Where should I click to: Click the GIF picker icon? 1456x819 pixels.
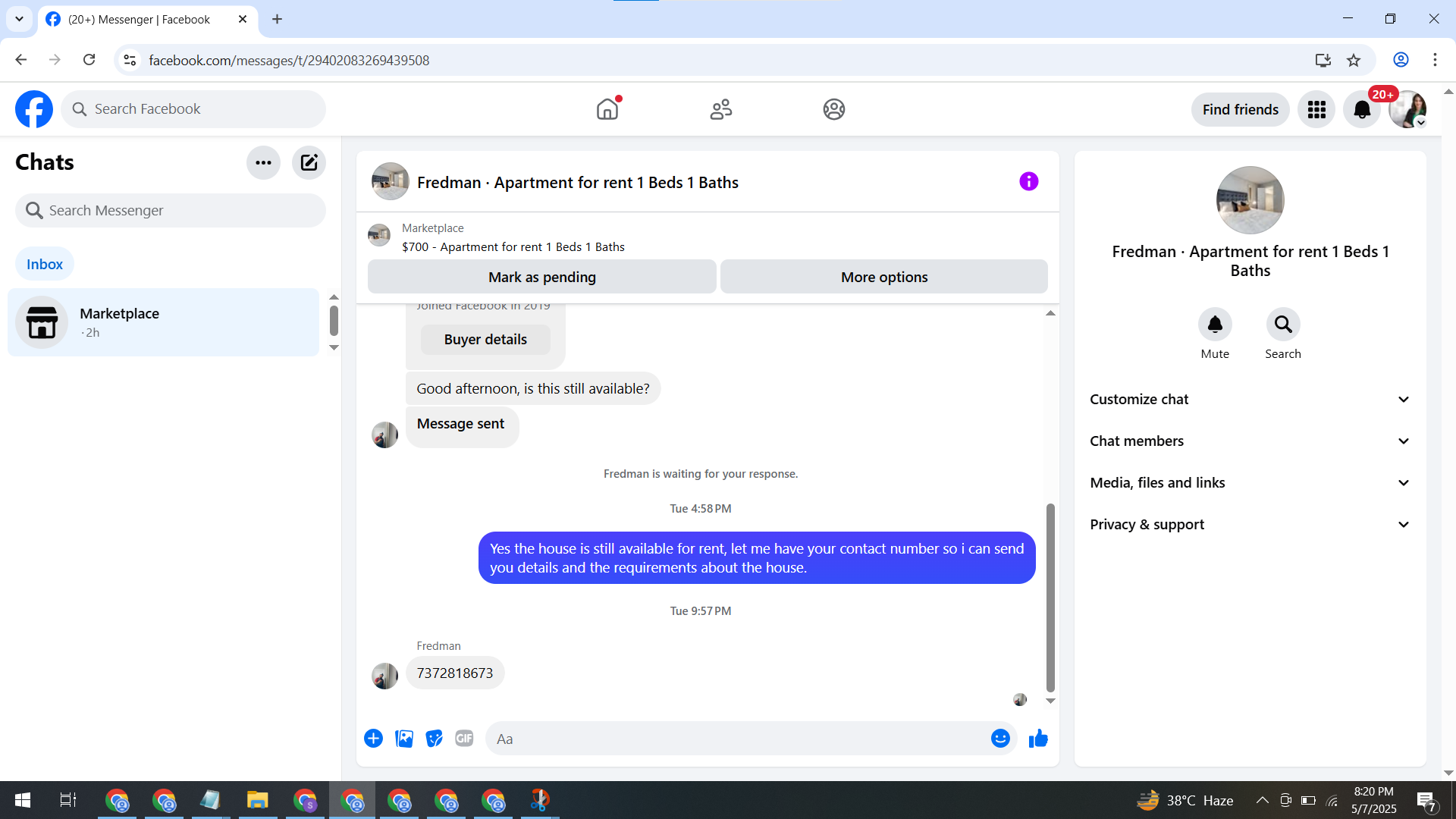464,739
